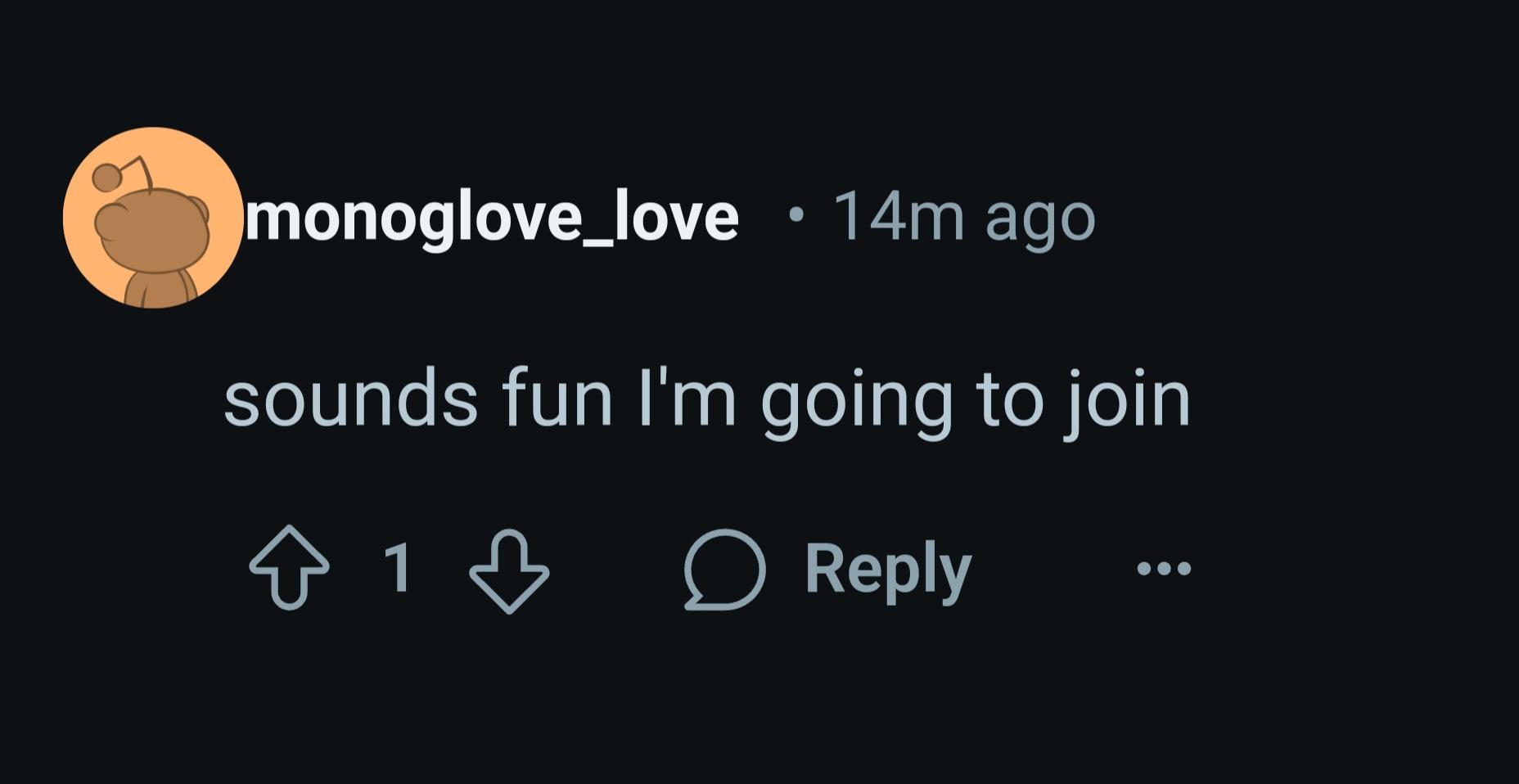This screenshot has width=1519, height=784.
Task: Click the speech bubble reply icon
Action: (724, 570)
